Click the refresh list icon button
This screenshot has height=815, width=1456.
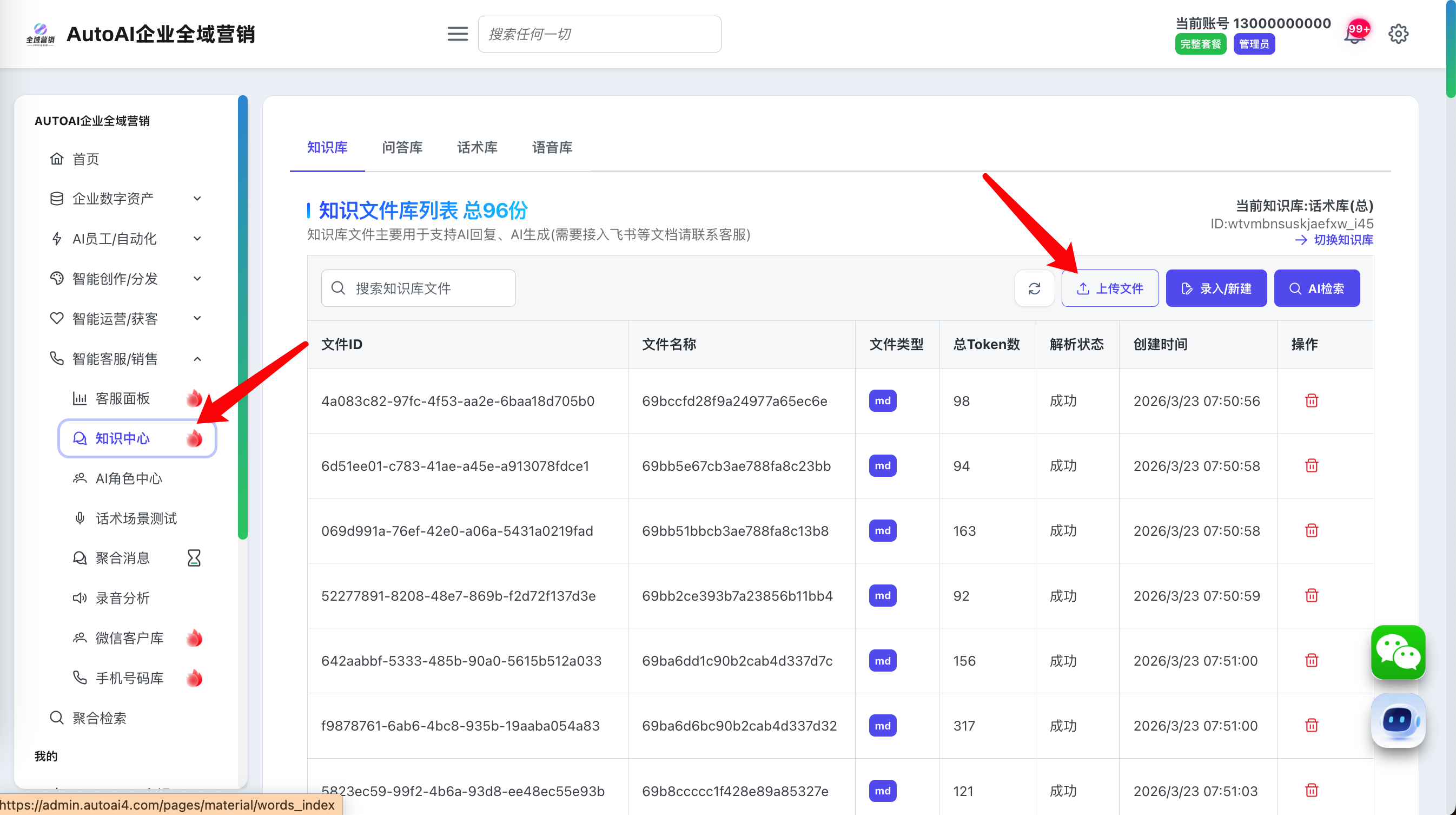1034,288
